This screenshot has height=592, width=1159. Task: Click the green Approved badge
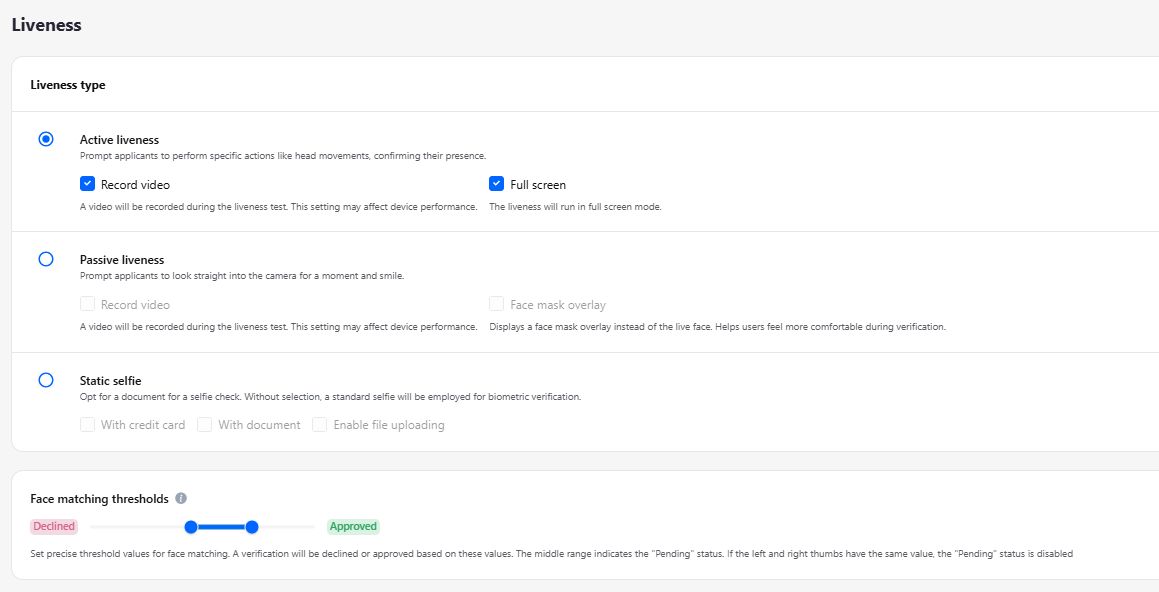tap(353, 527)
